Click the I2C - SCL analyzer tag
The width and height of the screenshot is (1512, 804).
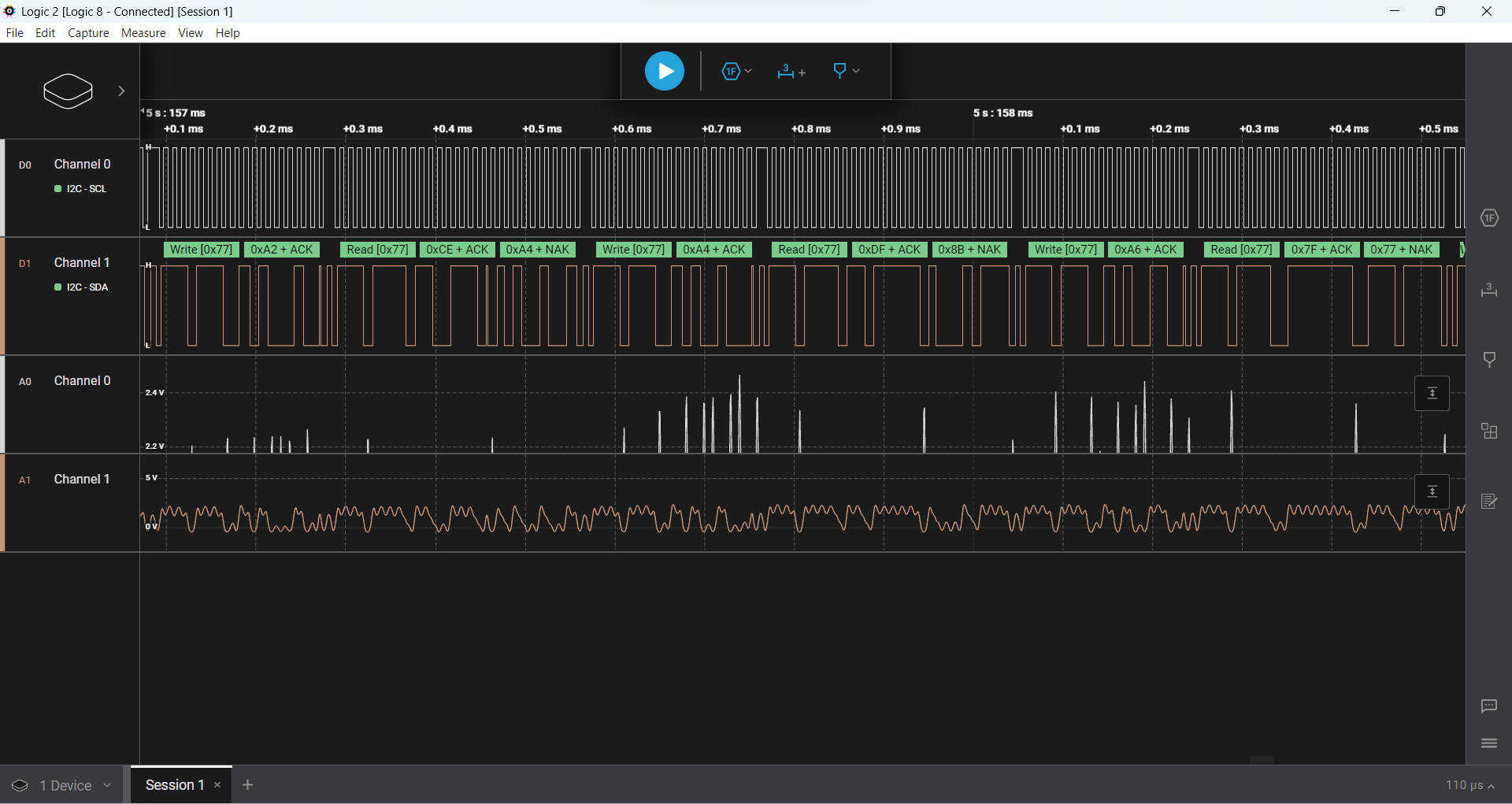[80, 189]
